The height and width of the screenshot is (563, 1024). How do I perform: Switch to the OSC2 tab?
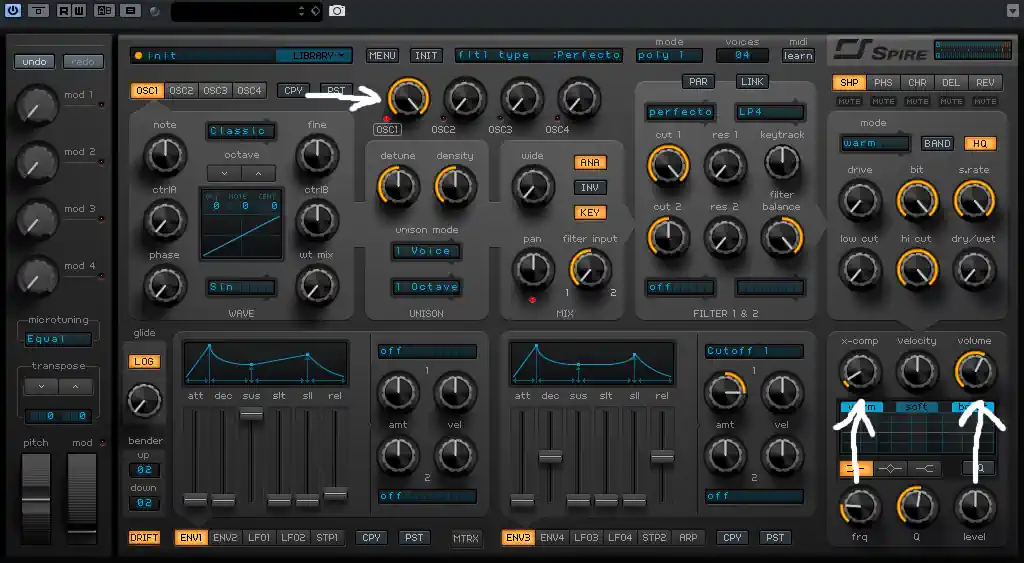click(x=181, y=90)
